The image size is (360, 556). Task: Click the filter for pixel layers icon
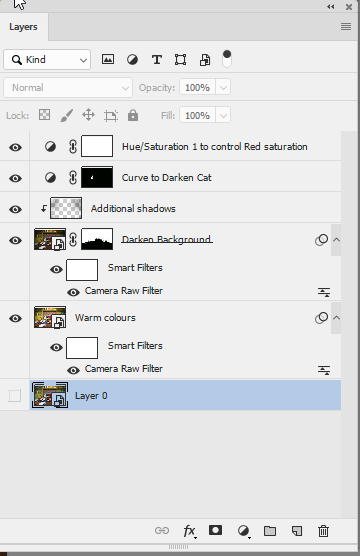point(108,59)
